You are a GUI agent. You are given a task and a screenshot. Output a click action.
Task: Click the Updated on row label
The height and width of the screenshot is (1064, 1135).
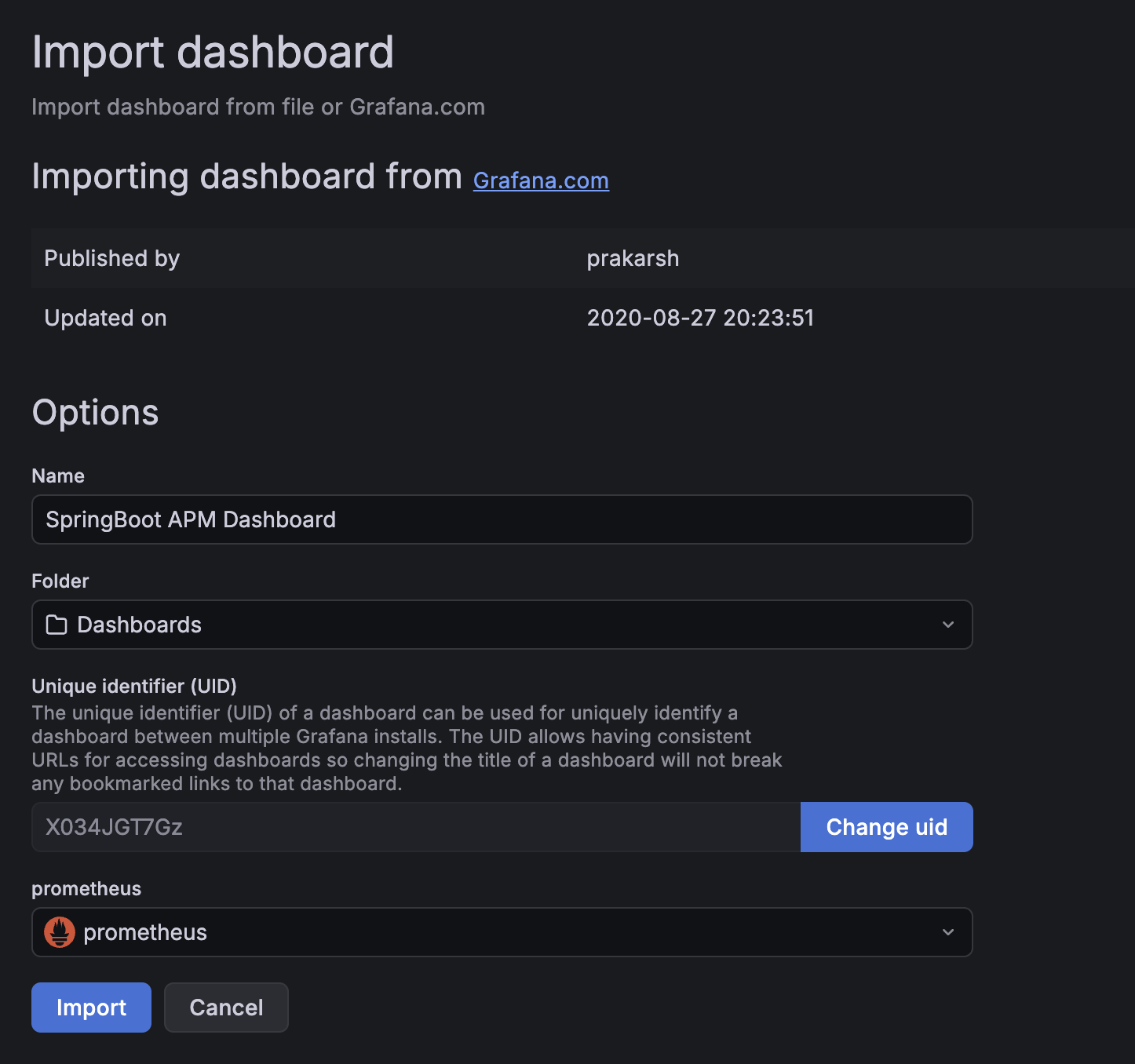tap(105, 318)
